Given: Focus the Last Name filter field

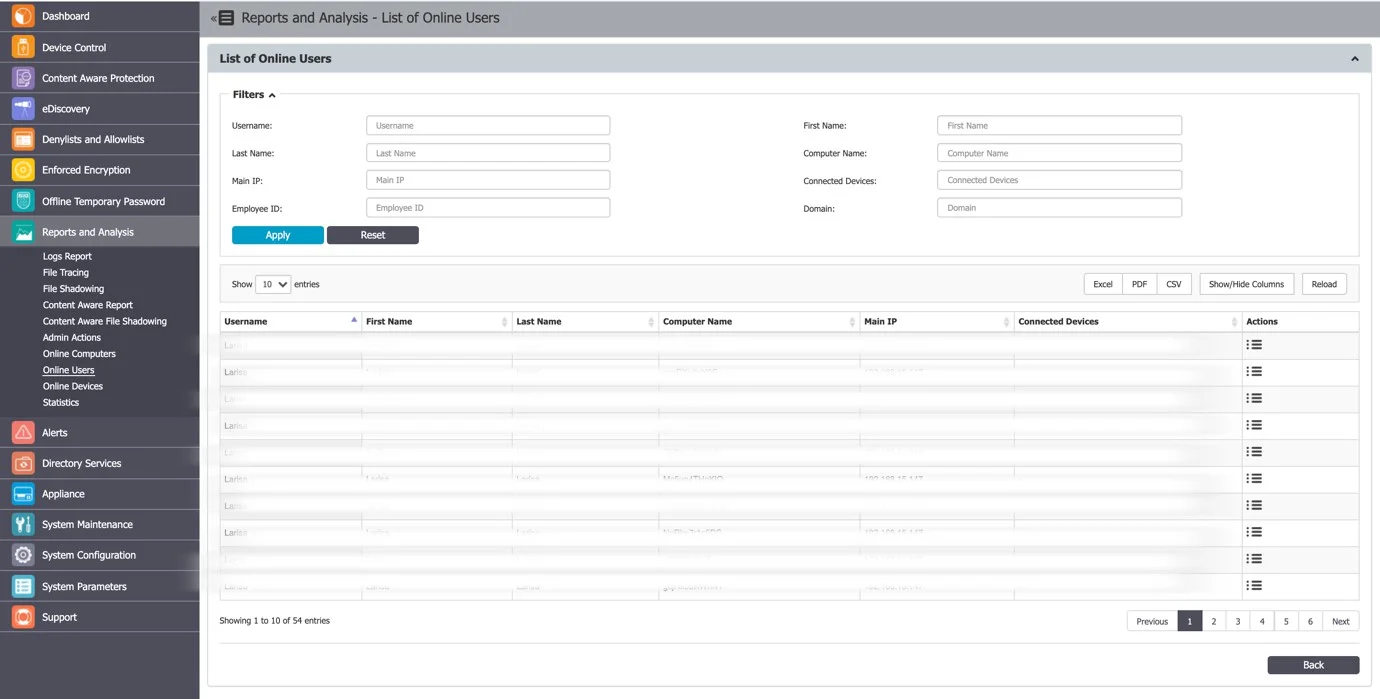Looking at the screenshot, I should [x=488, y=153].
